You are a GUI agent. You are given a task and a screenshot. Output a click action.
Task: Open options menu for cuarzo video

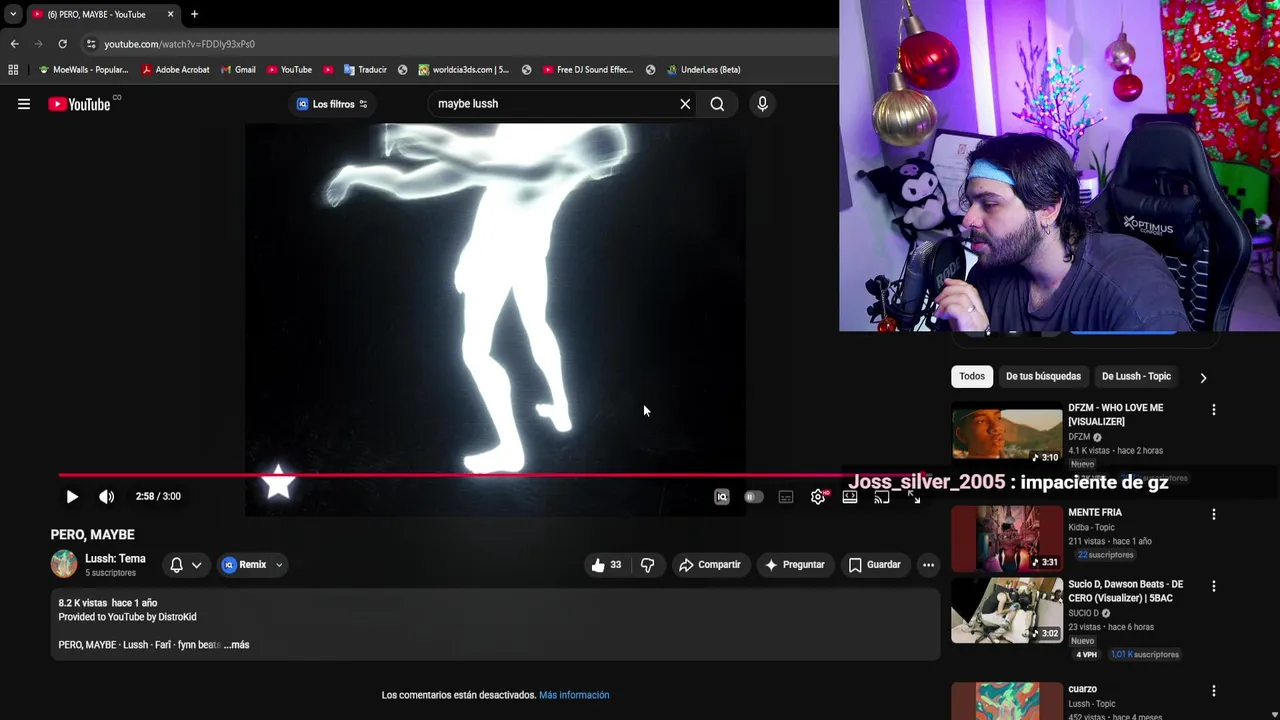pos(1214,691)
